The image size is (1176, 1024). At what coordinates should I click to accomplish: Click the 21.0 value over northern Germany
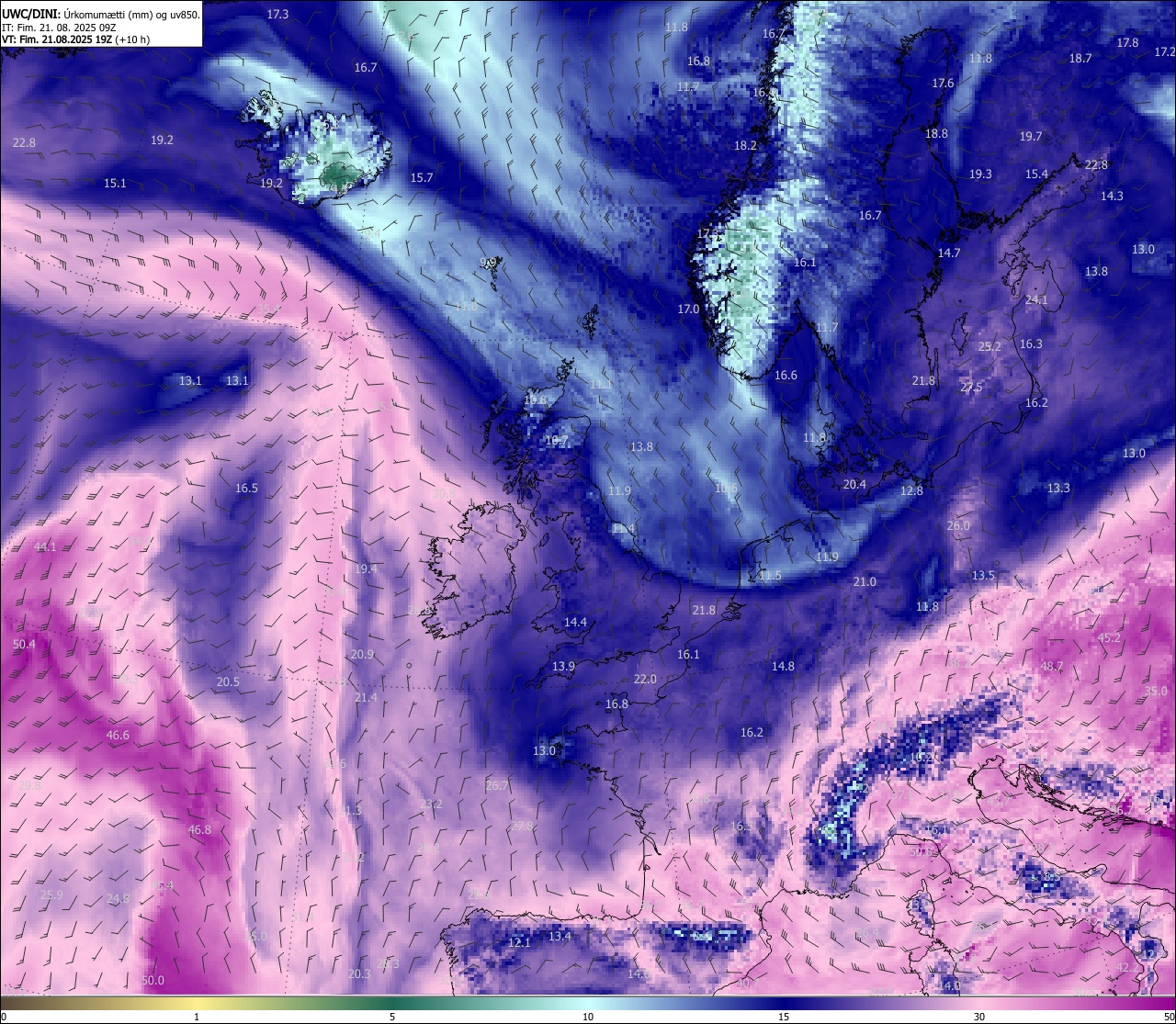(865, 582)
